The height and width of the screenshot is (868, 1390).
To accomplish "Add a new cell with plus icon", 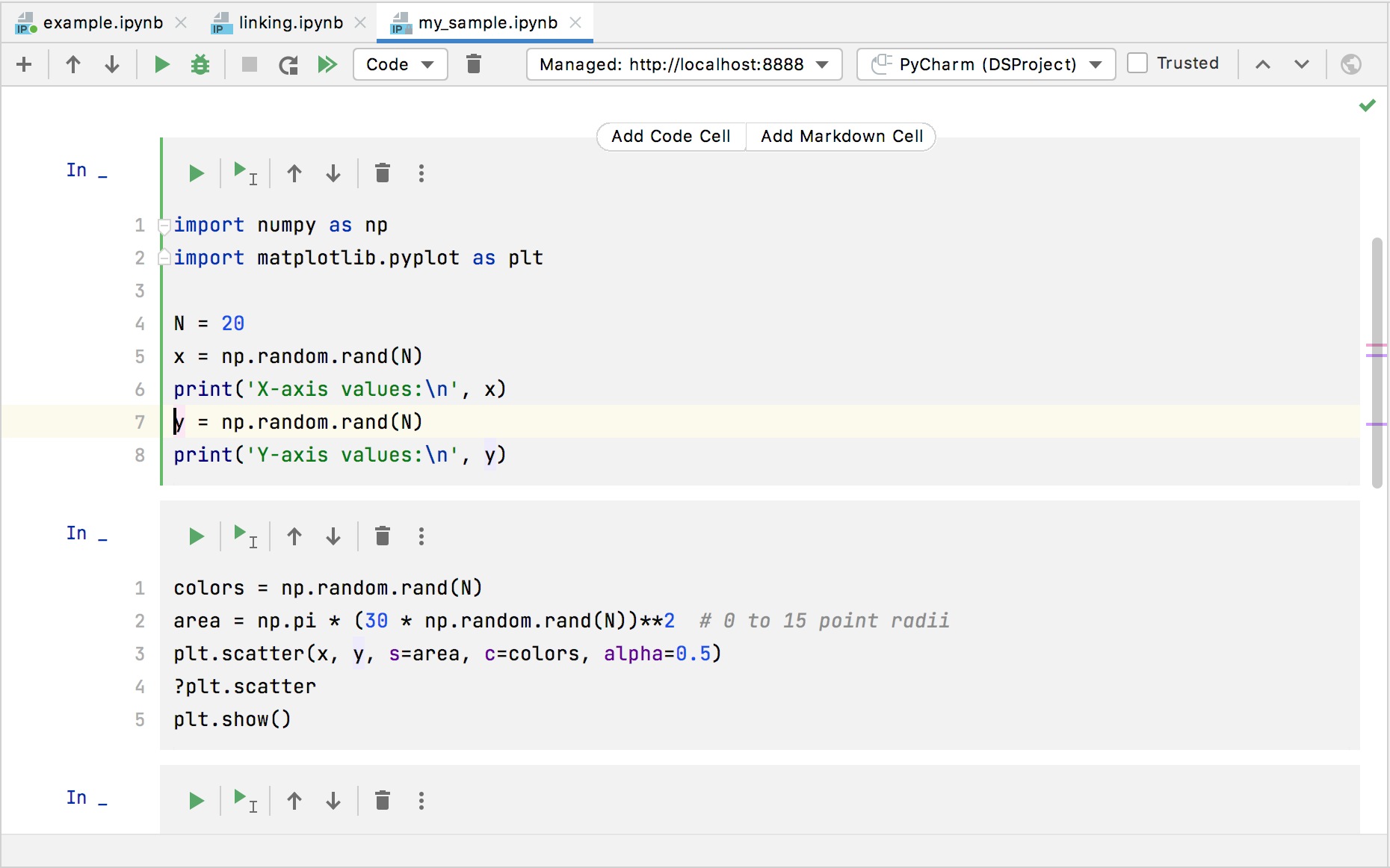I will point(24,64).
